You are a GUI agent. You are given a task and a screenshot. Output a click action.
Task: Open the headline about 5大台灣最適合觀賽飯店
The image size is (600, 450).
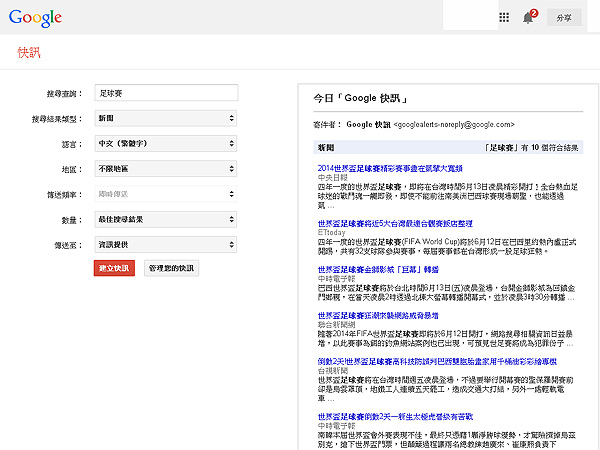394,223
